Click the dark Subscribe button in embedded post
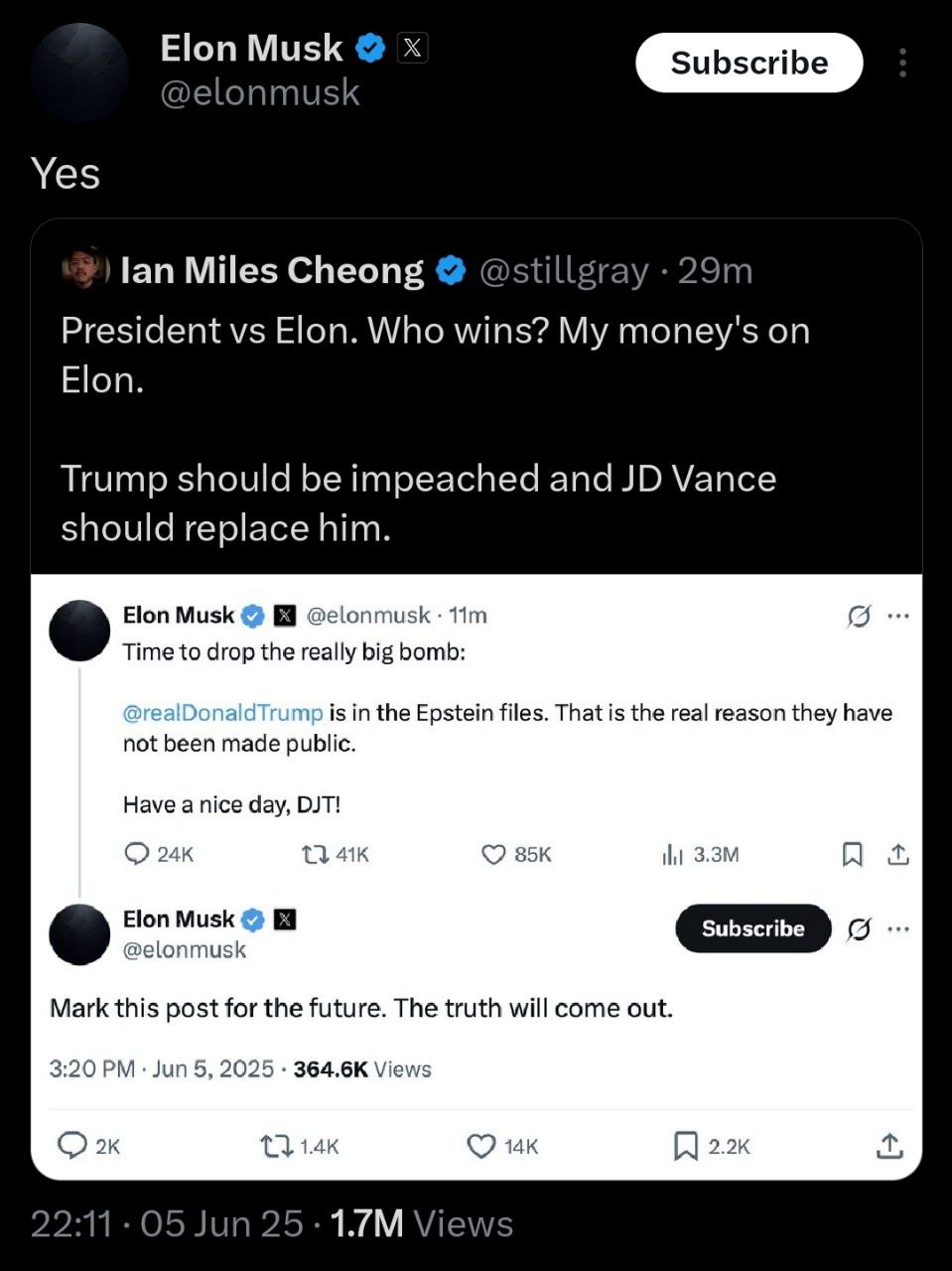Image resolution: width=952 pixels, height=1271 pixels. point(752,928)
